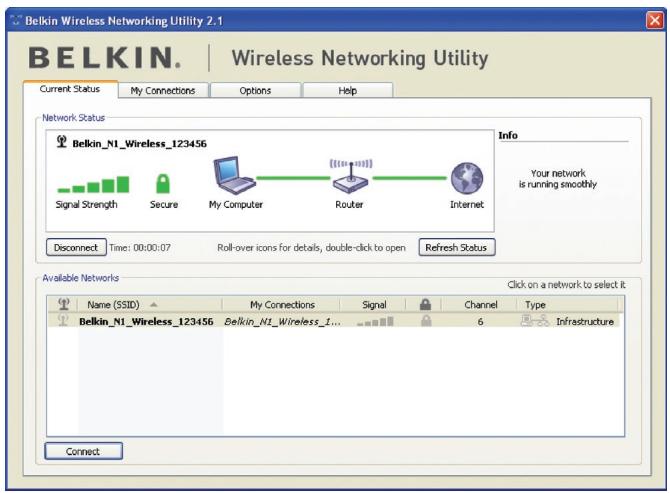Sort by the Type column header

[567, 305]
